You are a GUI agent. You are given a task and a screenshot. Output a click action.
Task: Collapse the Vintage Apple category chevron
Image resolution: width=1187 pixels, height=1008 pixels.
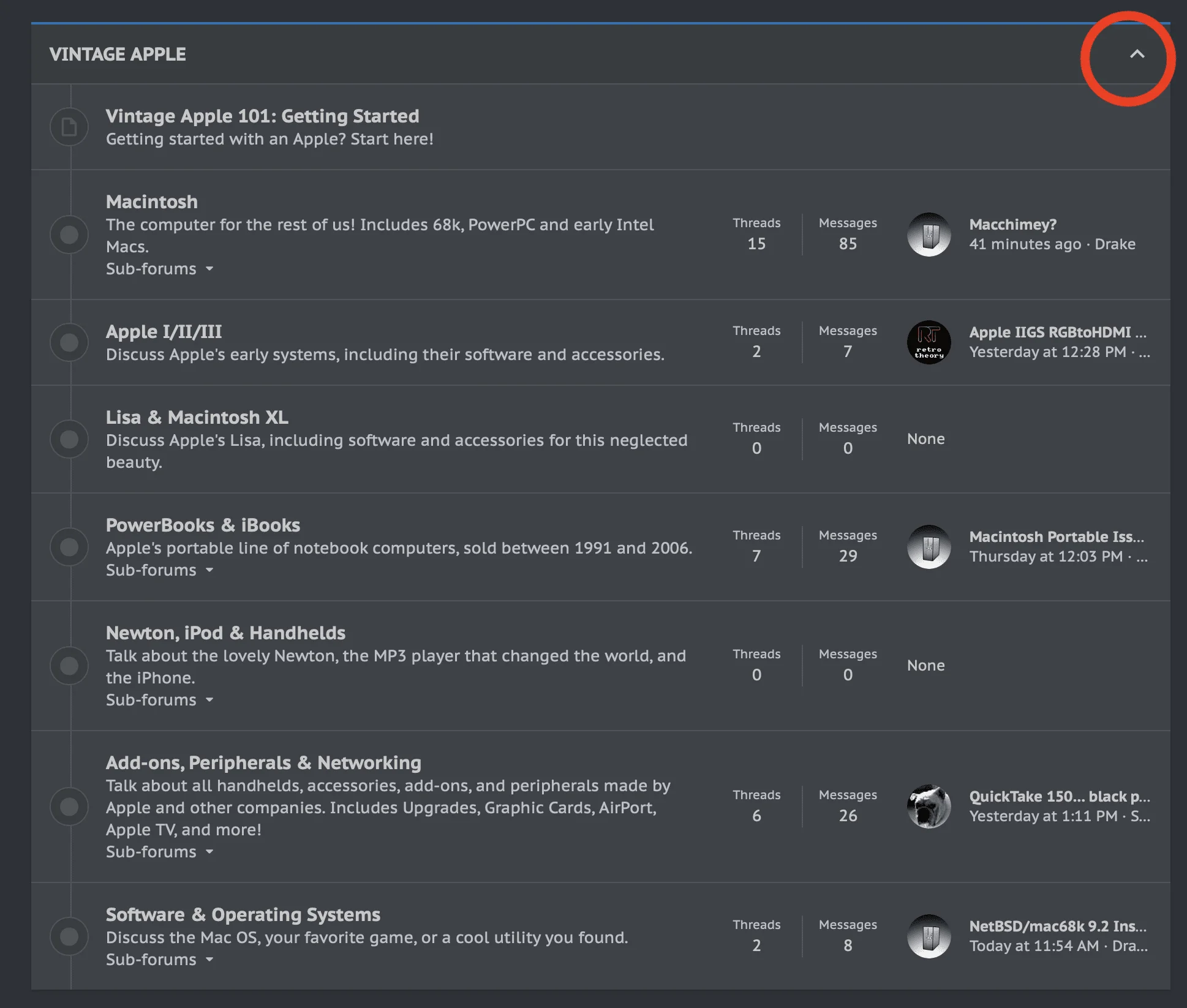pos(1137,54)
